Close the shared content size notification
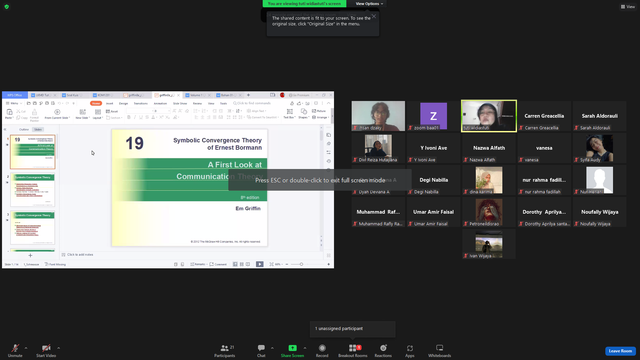This screenshot has height=360, width=640. click(374, 16)
